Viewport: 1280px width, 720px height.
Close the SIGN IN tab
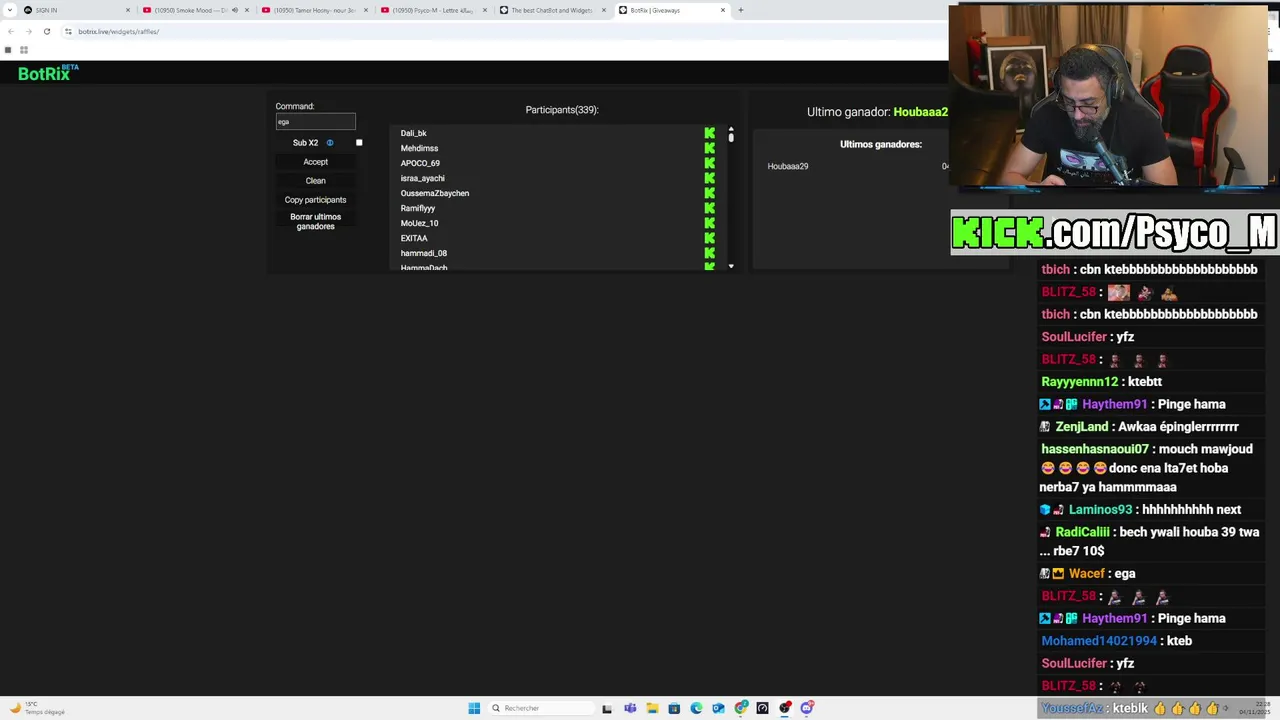pos(128,10)
